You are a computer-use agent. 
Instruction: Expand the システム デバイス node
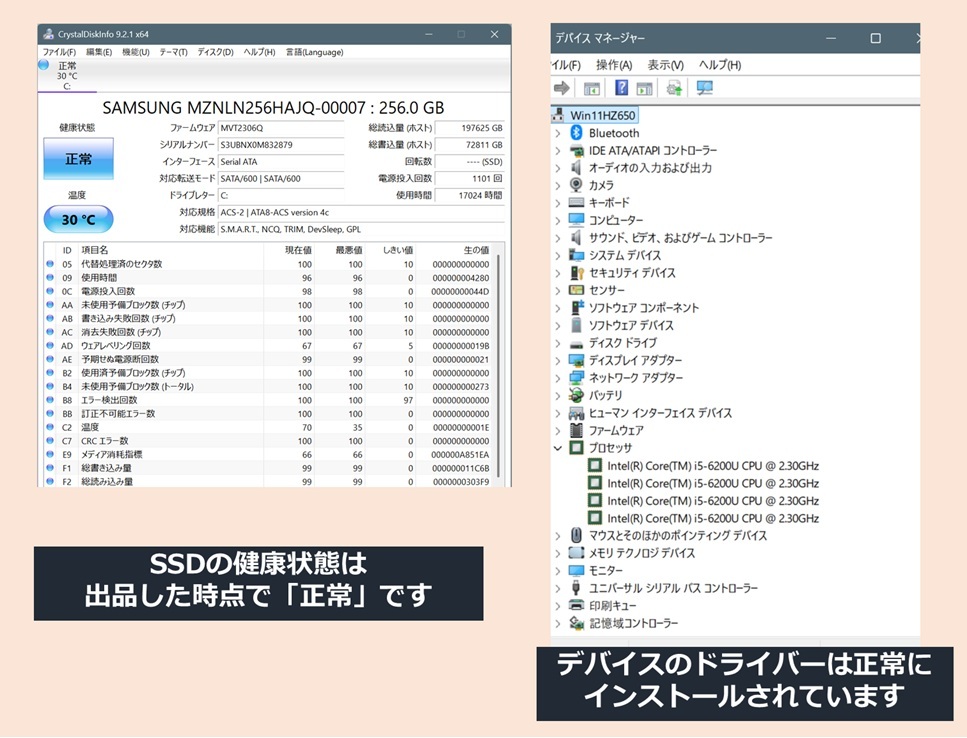(558, 255)
